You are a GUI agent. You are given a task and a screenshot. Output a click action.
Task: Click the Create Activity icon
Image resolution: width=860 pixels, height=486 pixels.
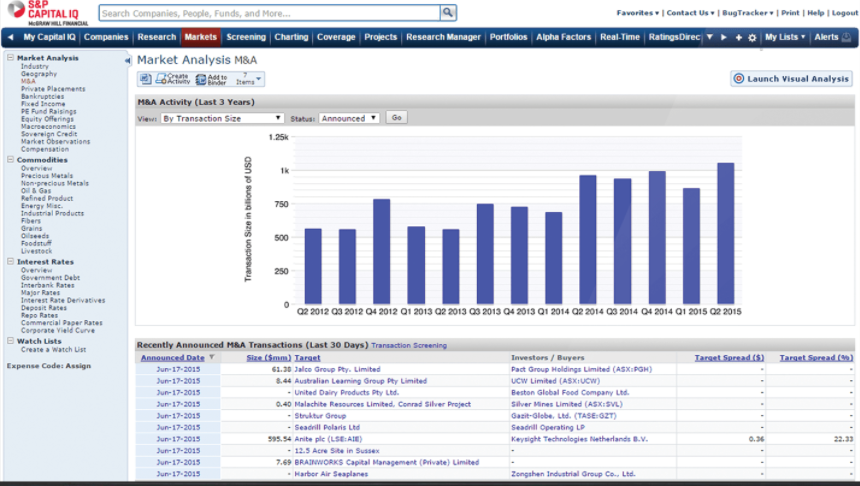click(x=160, y=79)
